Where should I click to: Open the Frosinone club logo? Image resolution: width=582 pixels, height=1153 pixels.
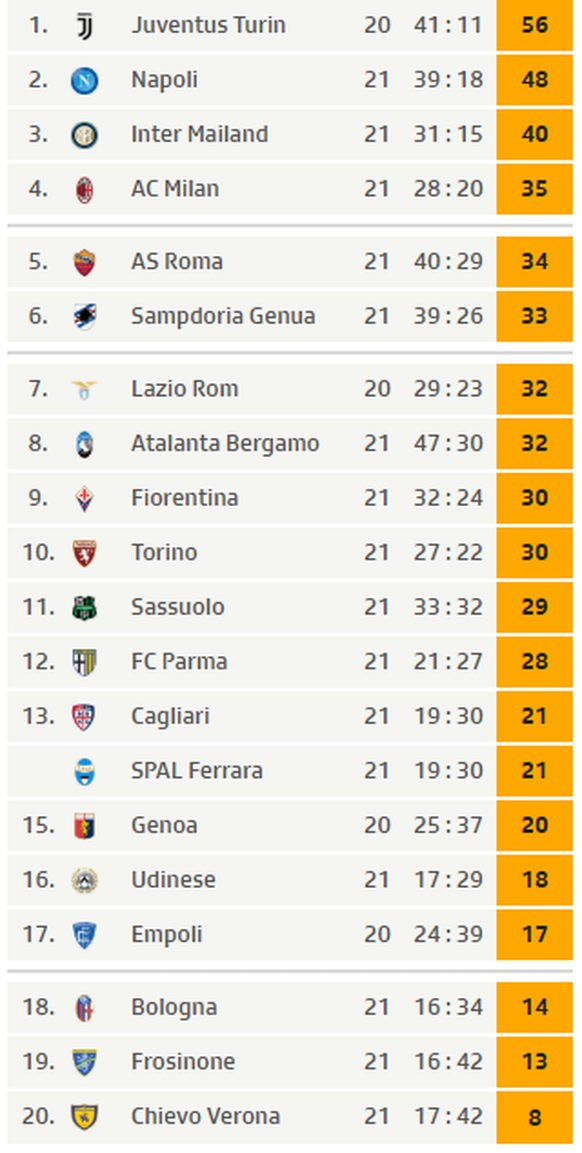[x=85, y=1062]
